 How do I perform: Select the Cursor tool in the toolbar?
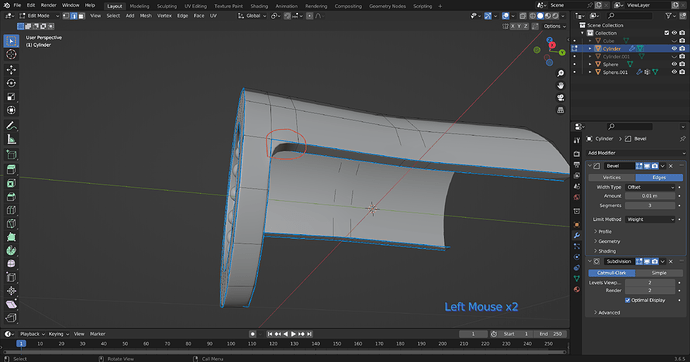coord(11,55)
